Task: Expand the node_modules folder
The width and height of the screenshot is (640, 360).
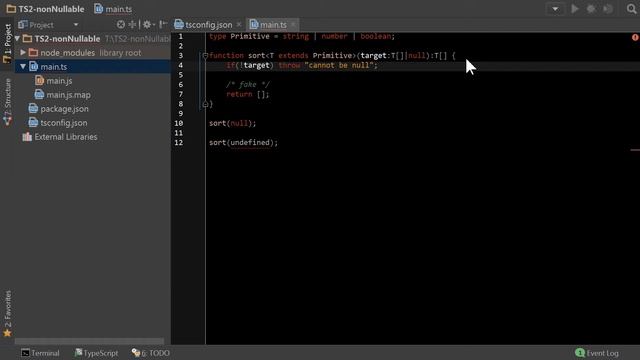Action: pos(23,53)
